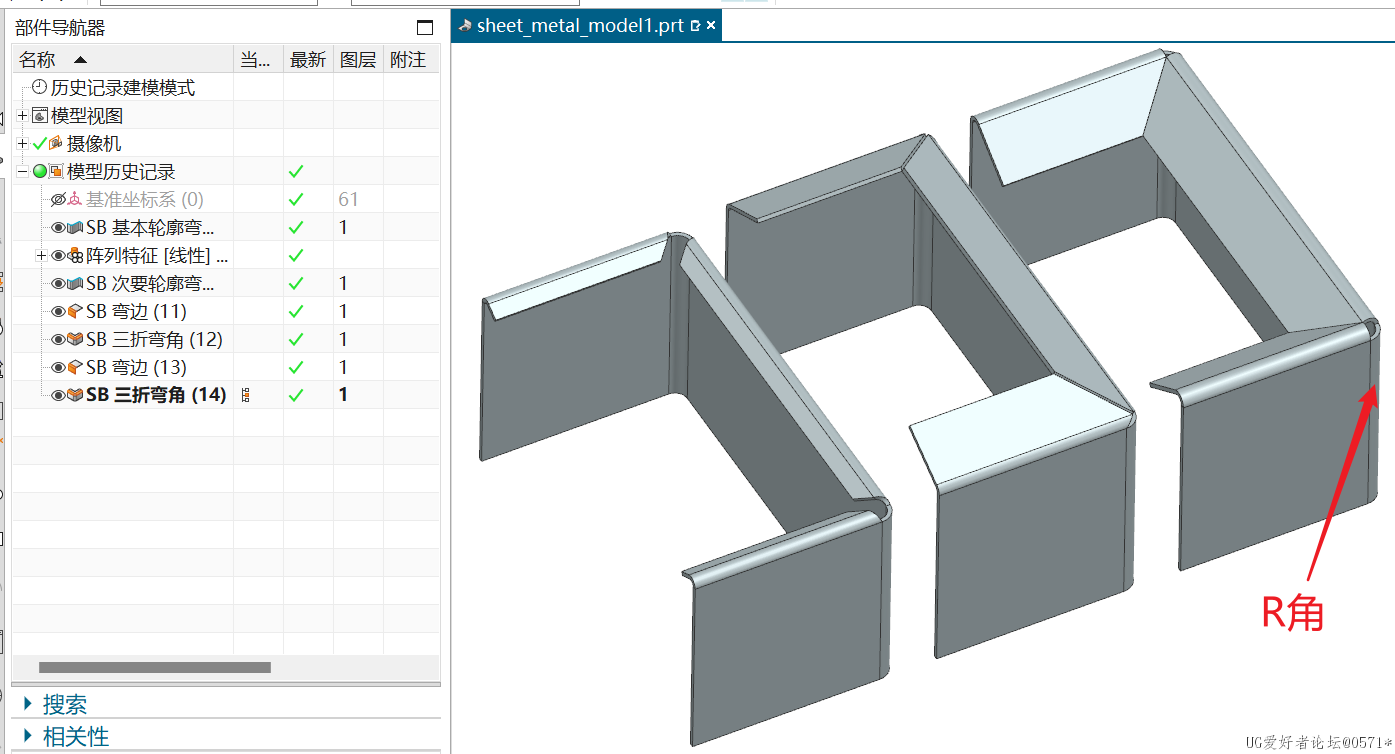Expand the 阵列特征 [线性] node

(x=41, y=256)
